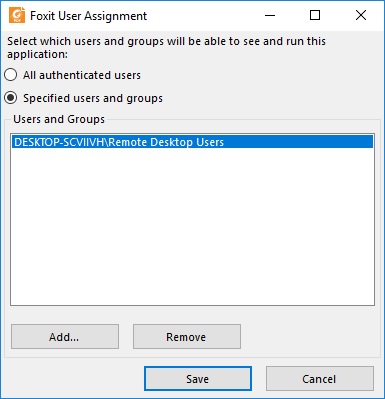385x399 pixels.
Task: Select DESKTOP-SCVIIVH\Remote Desktop Users list entry
Action: click(192, 142)
